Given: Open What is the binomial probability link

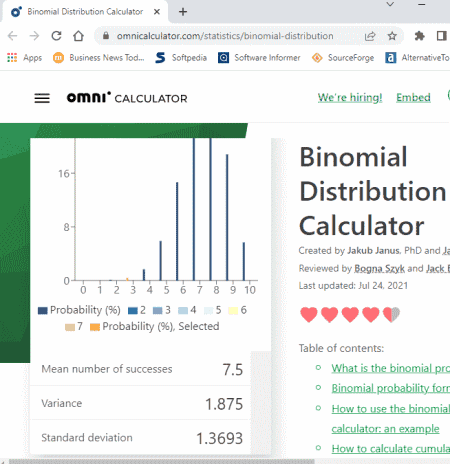Looking at the screenshot, I should (x=391, y=368).
